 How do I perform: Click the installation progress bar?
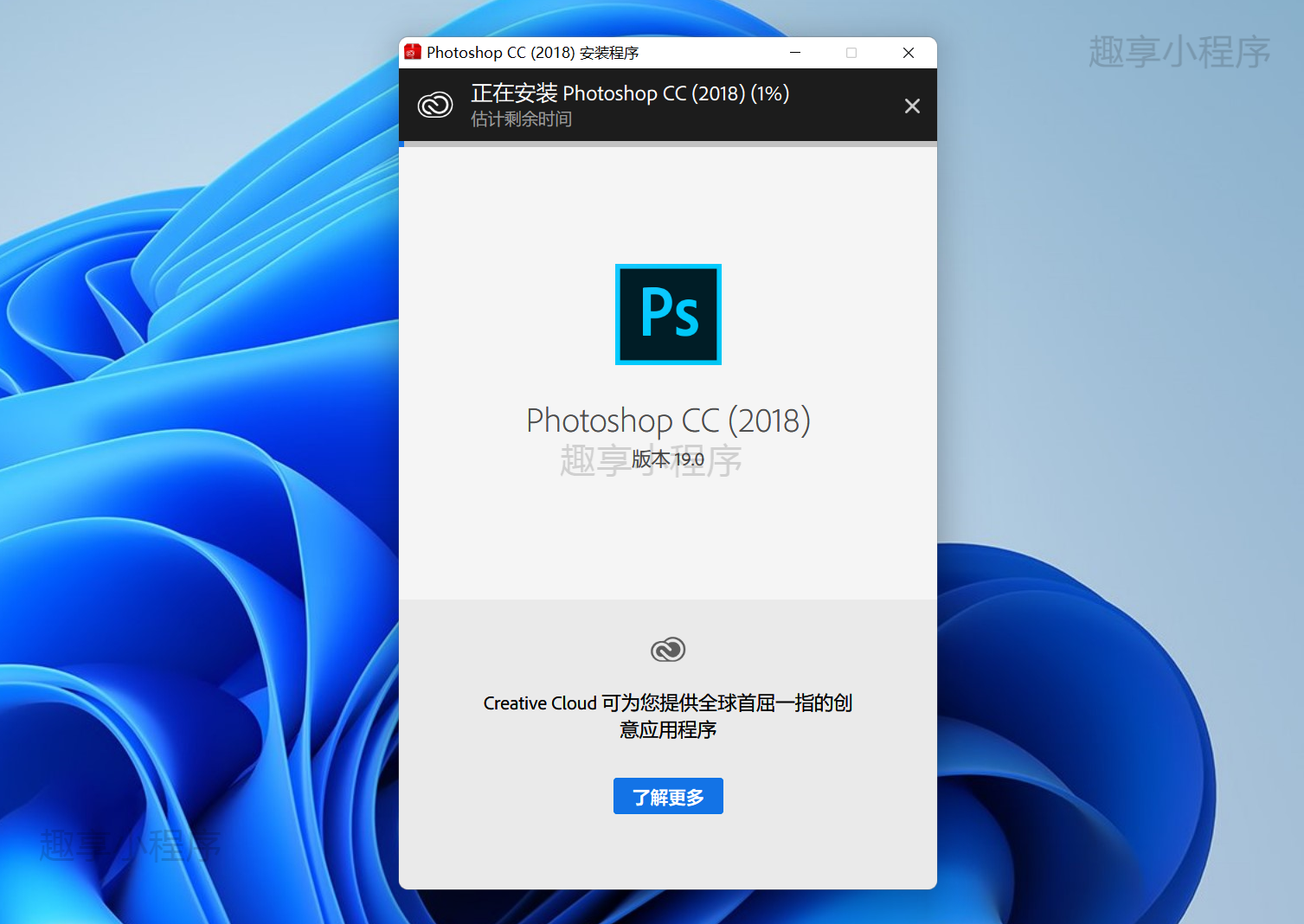click(x=668, y=144)
